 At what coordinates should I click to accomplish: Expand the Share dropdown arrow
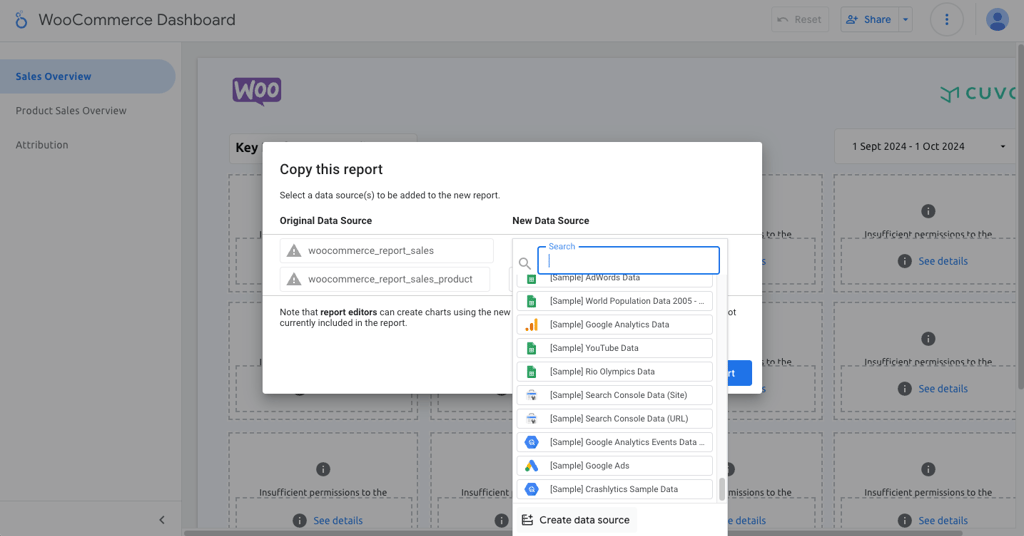pyautogui.click(x=905, y=20)
